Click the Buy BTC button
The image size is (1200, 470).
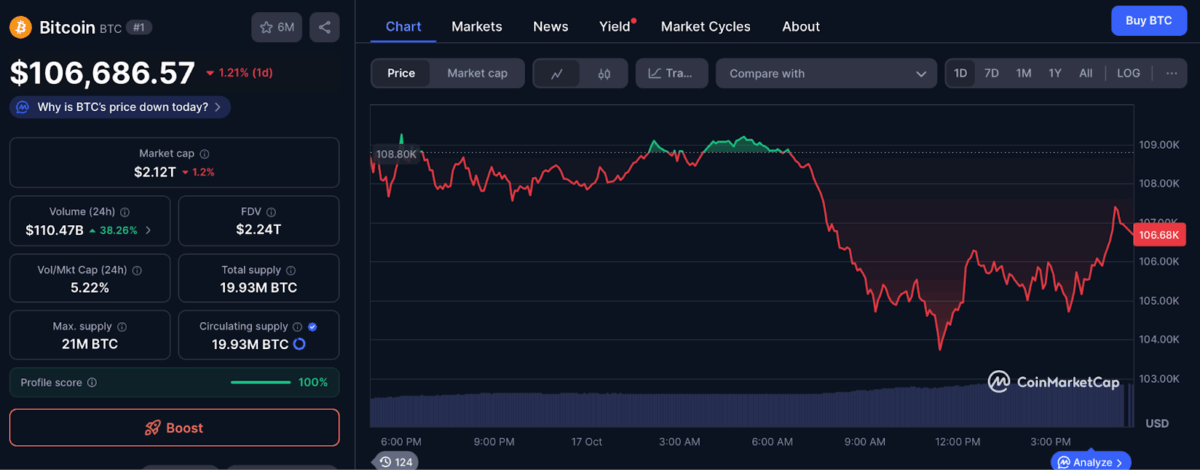tap(1149, 20)
